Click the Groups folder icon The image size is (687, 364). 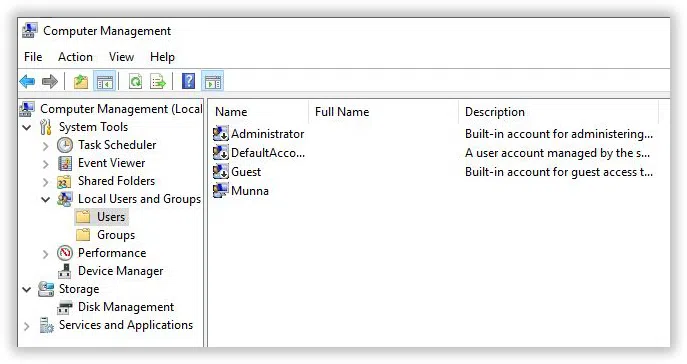[x=83, y=235]
